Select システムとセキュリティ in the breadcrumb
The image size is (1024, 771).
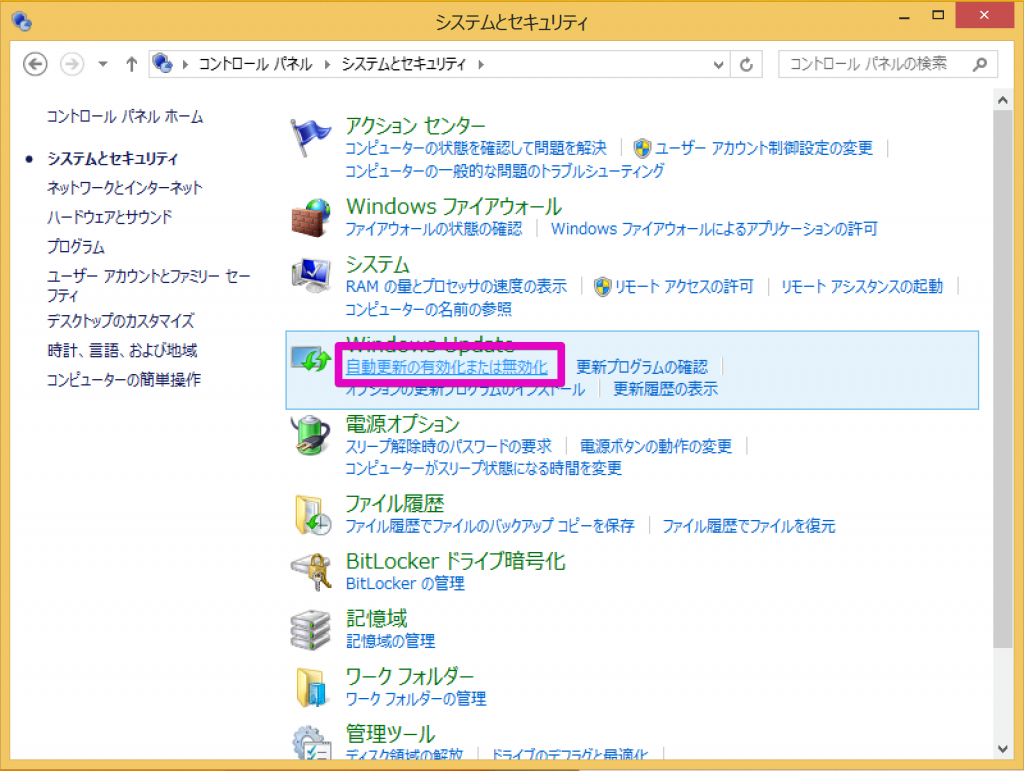pyautogui.click(x=404, y=64)
